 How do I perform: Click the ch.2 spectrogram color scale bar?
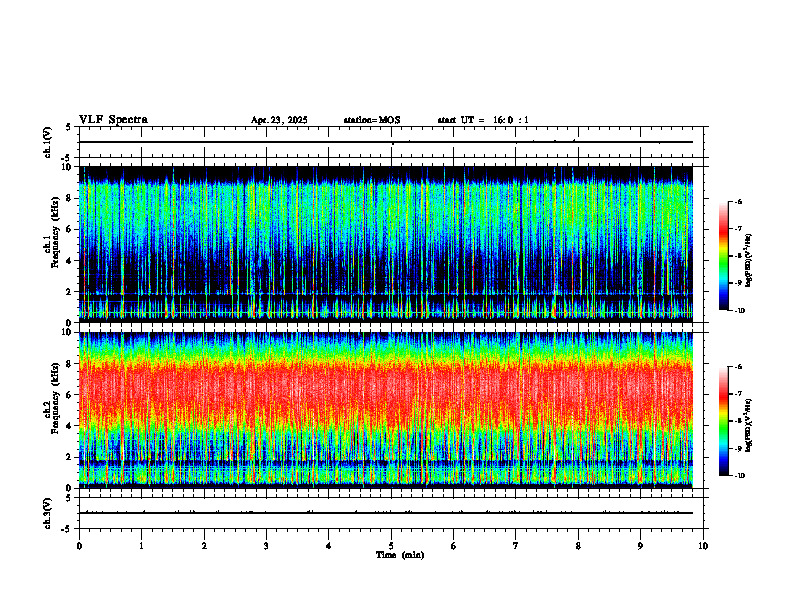coord(723,421)
